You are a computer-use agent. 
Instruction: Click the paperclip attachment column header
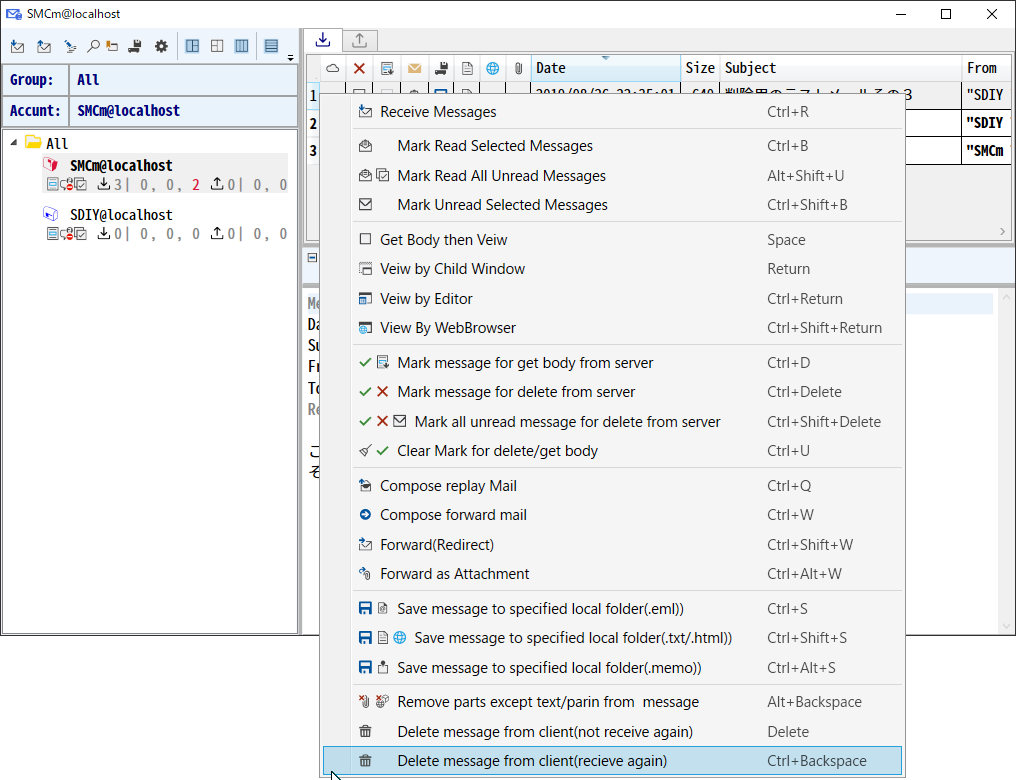pyautogui.click(x=518, y=68)
